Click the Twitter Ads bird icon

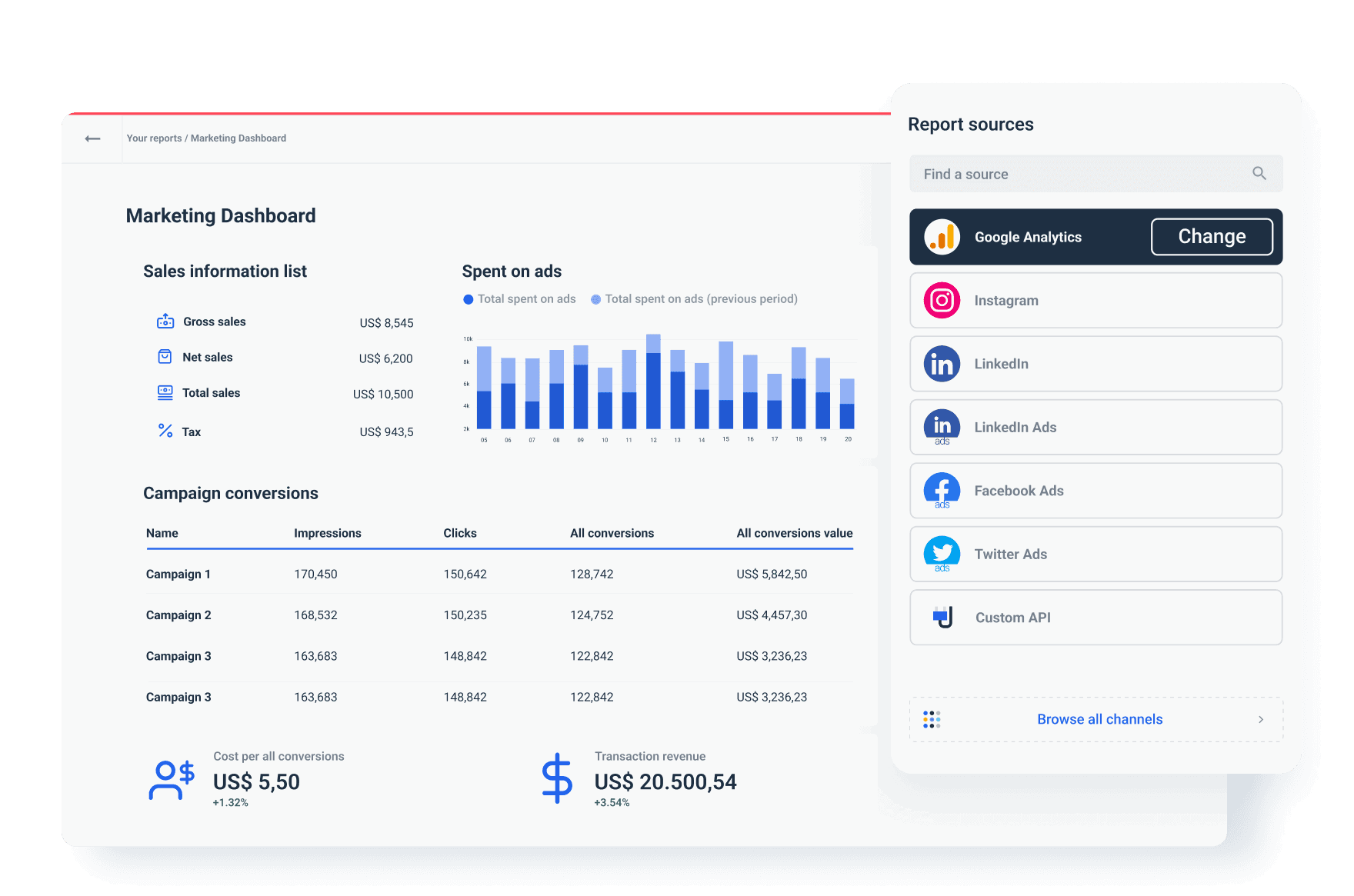[x=942, y=554]
